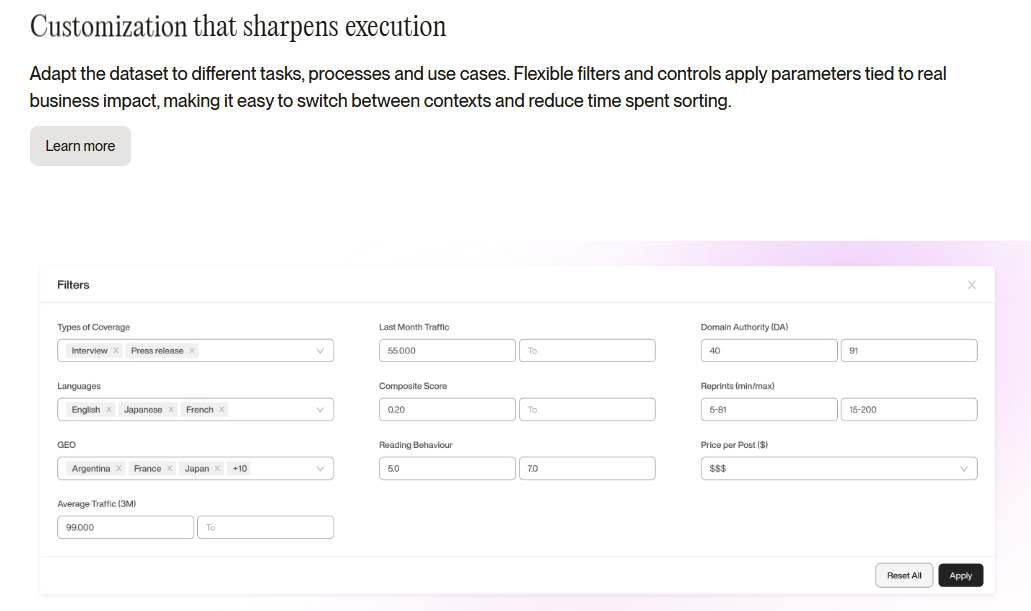Expand the Types of Coverage dropdown
1031x611 pixels.
(x=320, y=351)
